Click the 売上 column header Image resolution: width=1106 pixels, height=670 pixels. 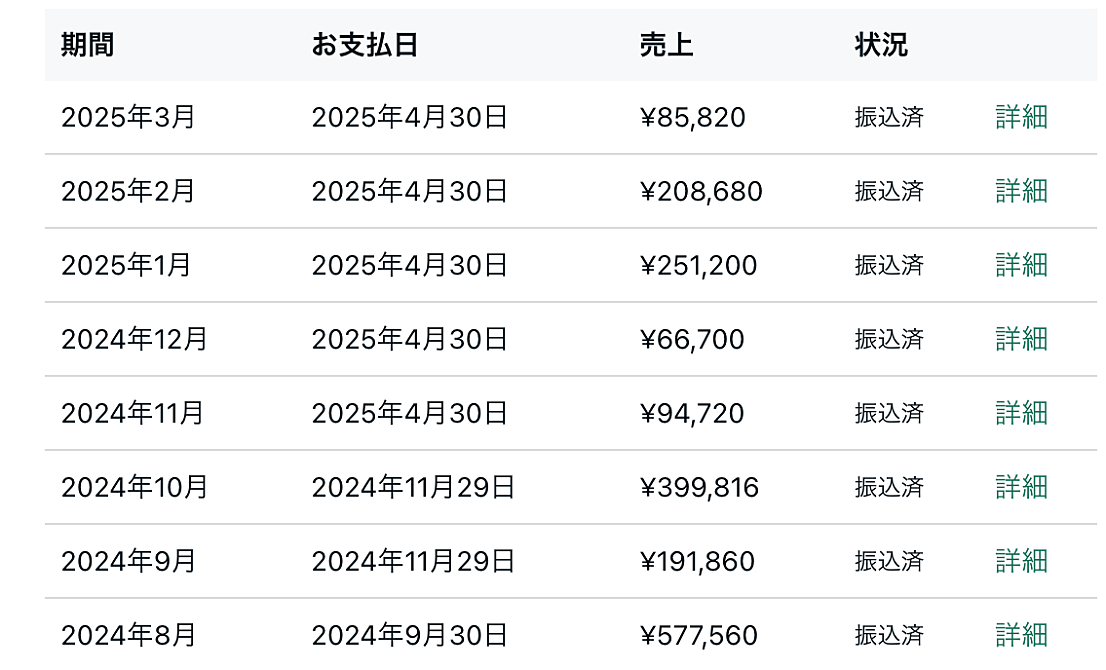(667, 45)
